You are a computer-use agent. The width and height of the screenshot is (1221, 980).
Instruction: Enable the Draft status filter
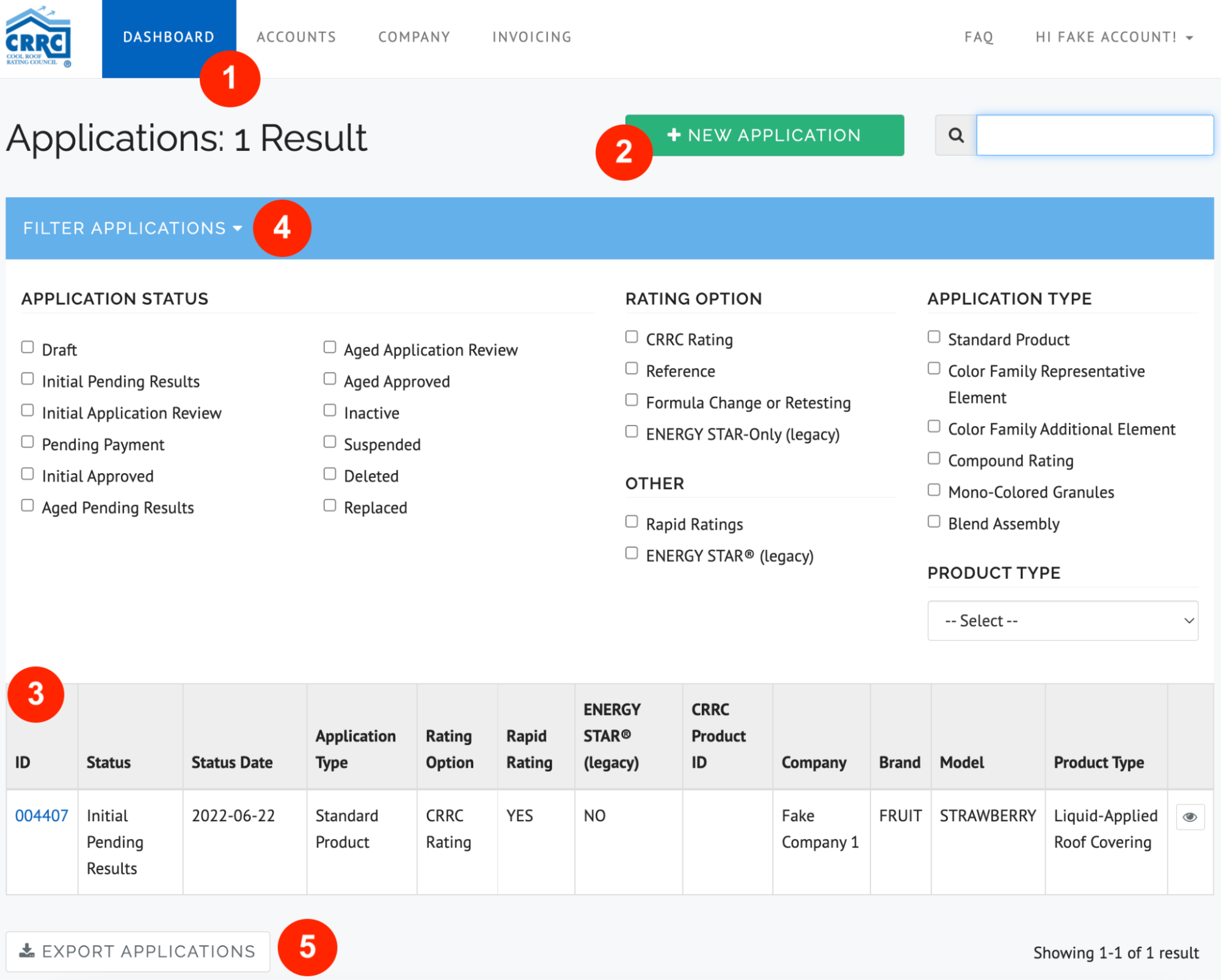pos(27,347)
